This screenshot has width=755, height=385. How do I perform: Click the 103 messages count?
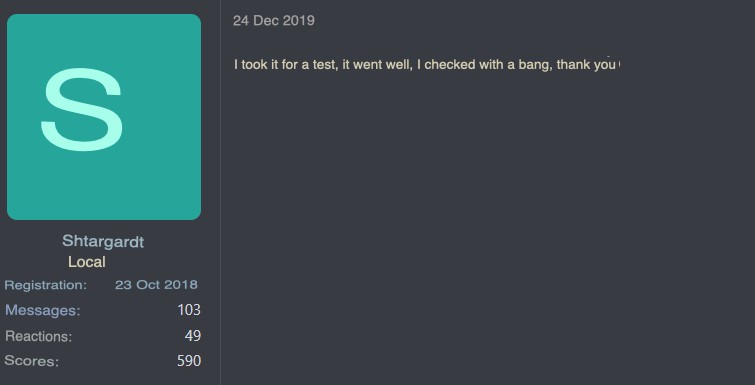[x=189, y=309]
